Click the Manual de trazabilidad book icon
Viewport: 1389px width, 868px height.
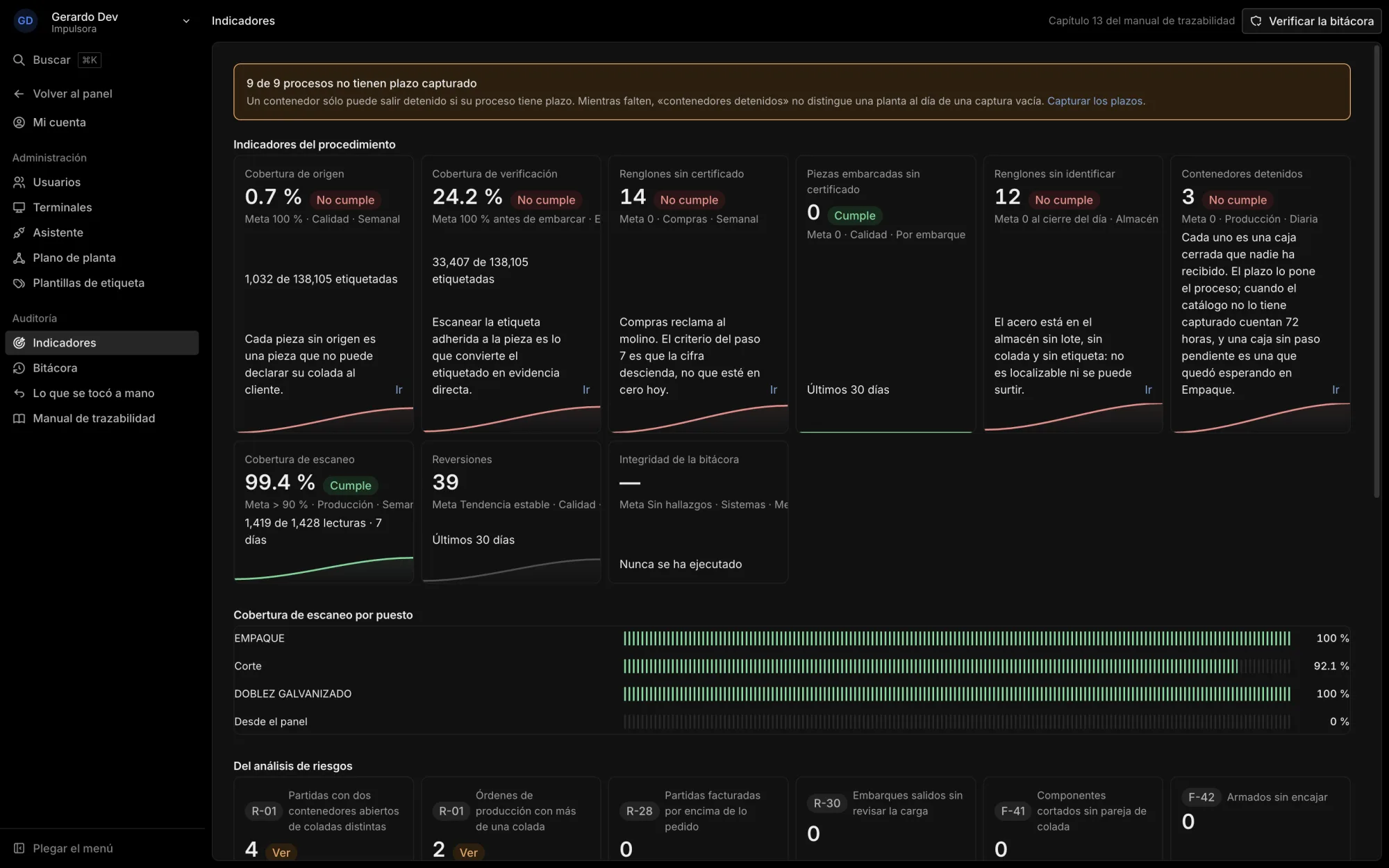point(19,418)
